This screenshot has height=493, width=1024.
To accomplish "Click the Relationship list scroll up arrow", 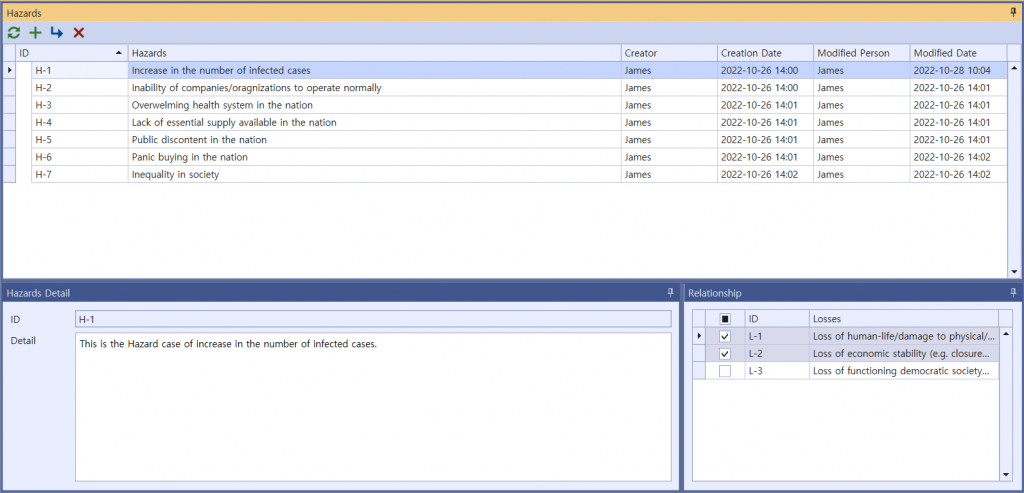I will click(1006, 335).
